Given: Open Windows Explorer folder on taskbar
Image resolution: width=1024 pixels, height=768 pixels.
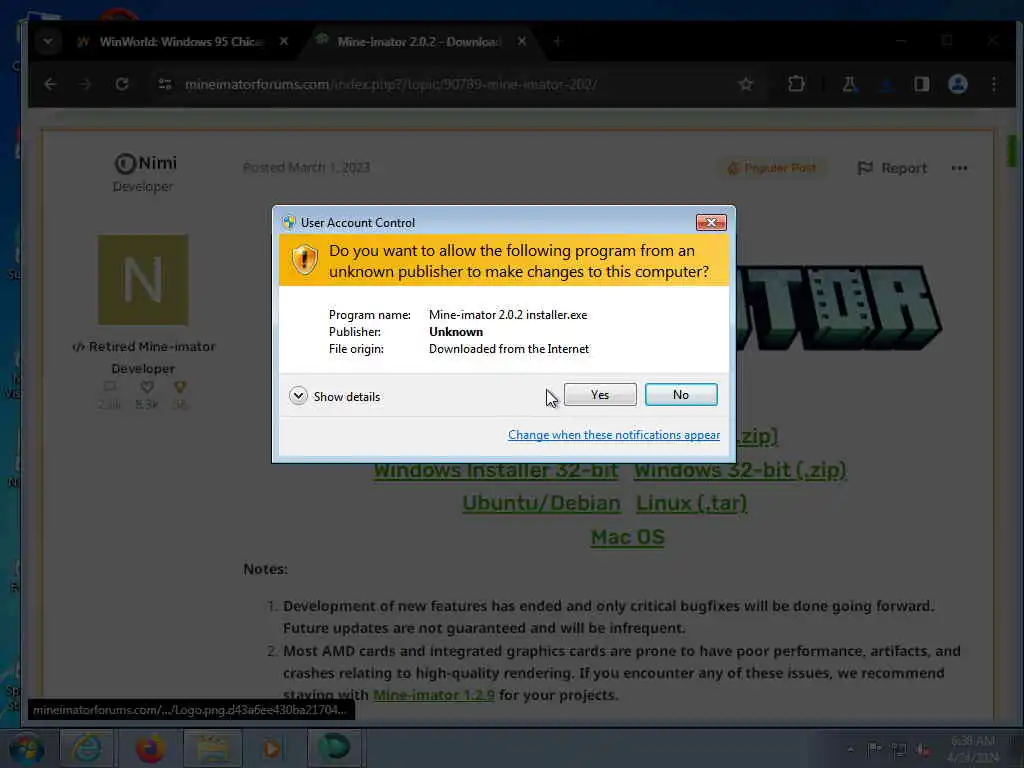Looking at the screenshot, I should (x=212, y=748).
